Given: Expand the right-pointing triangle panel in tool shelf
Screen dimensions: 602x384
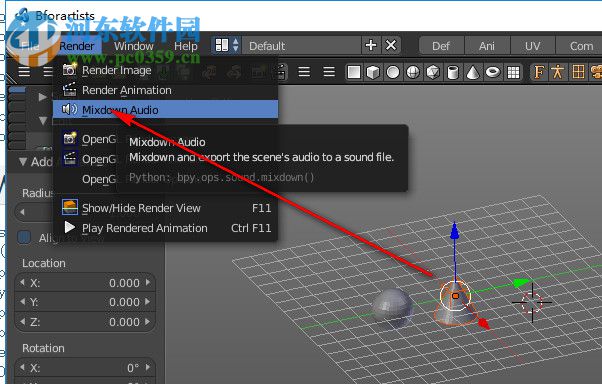Looking at the screenshot, I should click(x=43, y=97).
